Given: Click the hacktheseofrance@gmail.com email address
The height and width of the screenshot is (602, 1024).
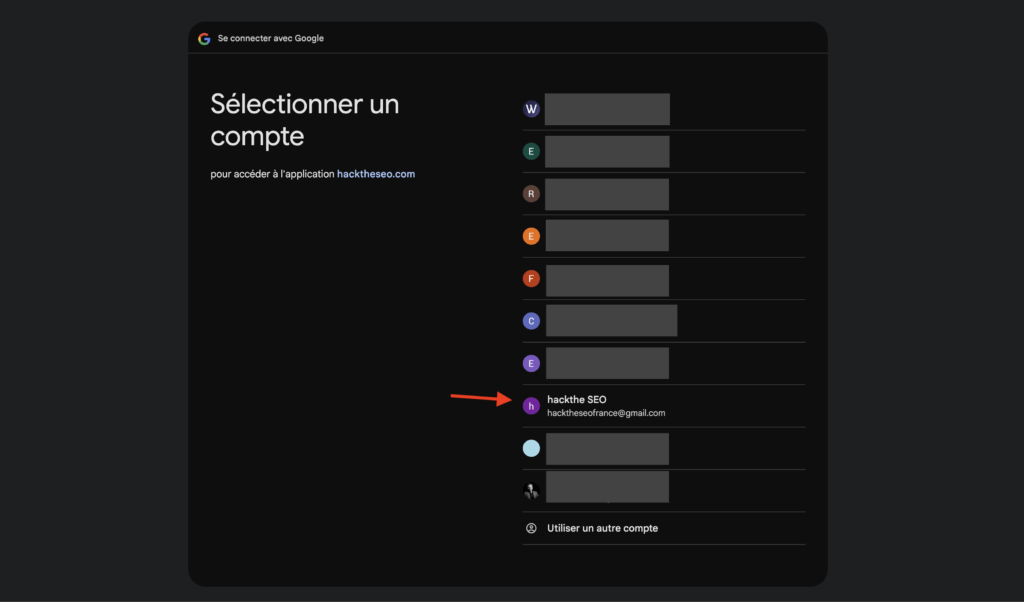Looking at the screenshot, I should (x=606, y=413).
